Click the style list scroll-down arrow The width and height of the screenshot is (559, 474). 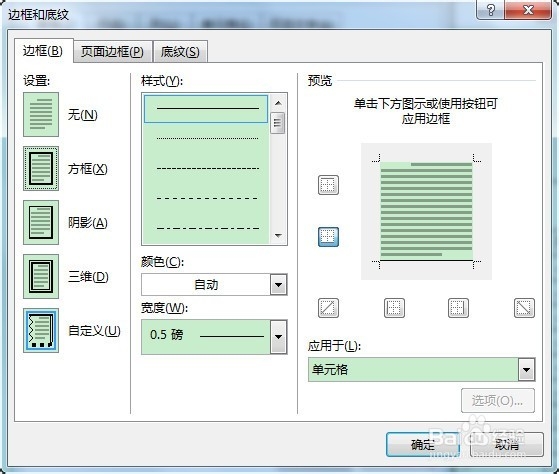[278, 236]
